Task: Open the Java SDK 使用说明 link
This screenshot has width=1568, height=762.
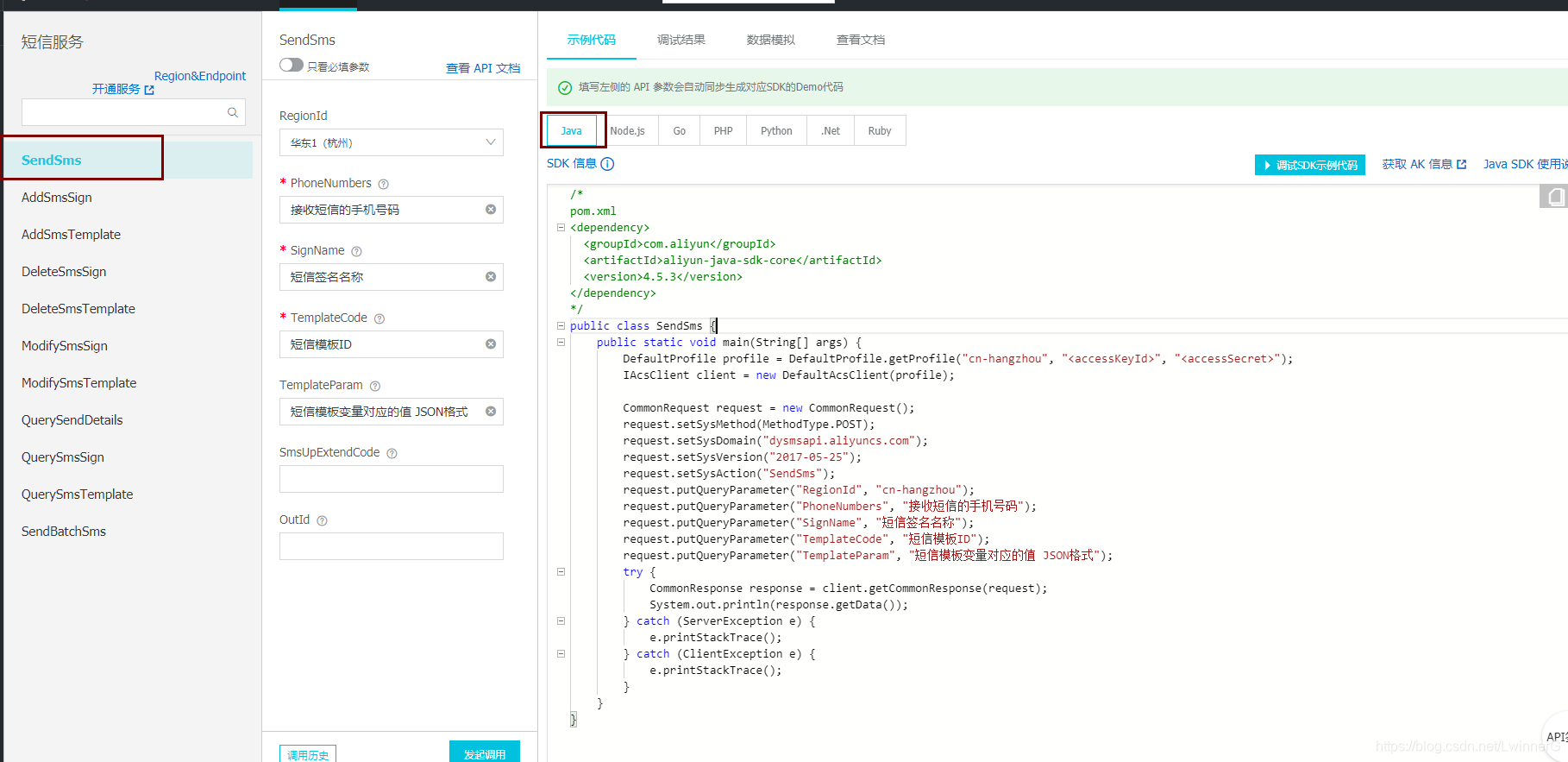Action: point(1525,164)
